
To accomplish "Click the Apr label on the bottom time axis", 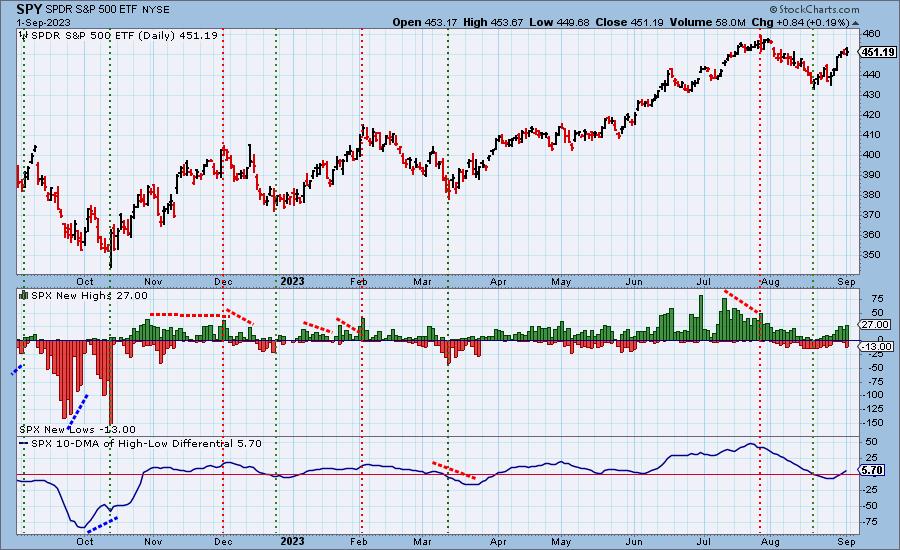I will pyautogui.click(x=498, y=541).
